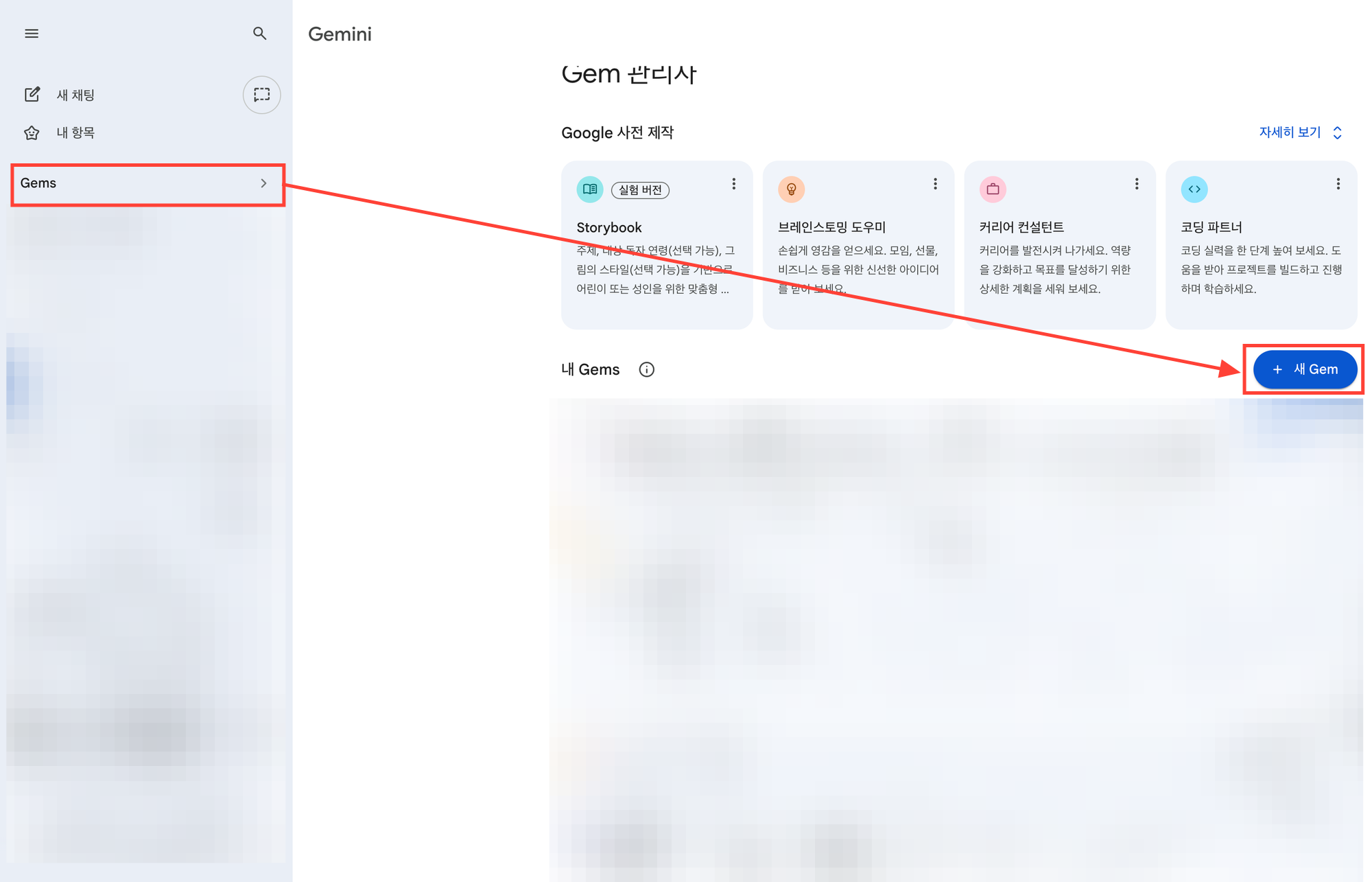Click the coding partner code icon
Screen dimensions: 1372x882
click(x=1194, y=189)
